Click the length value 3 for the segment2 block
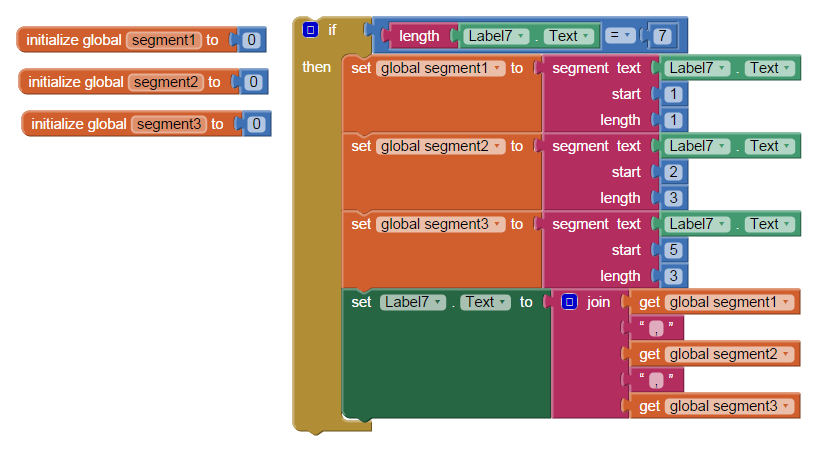The width and height of the screenshot is (825, 453). [x=673, y=198]
